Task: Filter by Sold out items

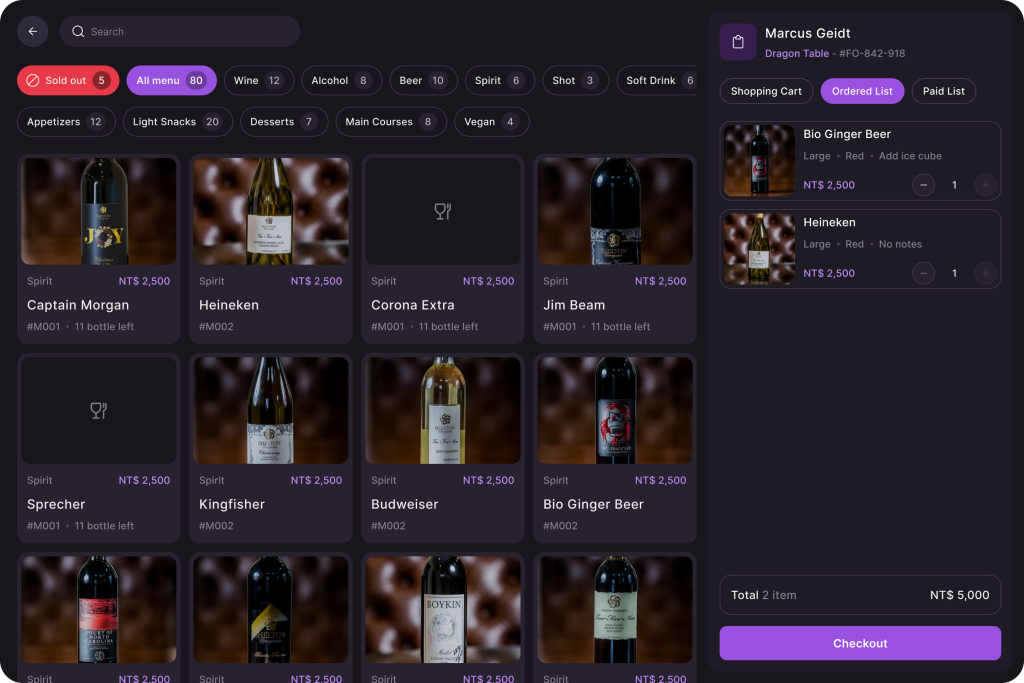Action: (x=68, y=80)
